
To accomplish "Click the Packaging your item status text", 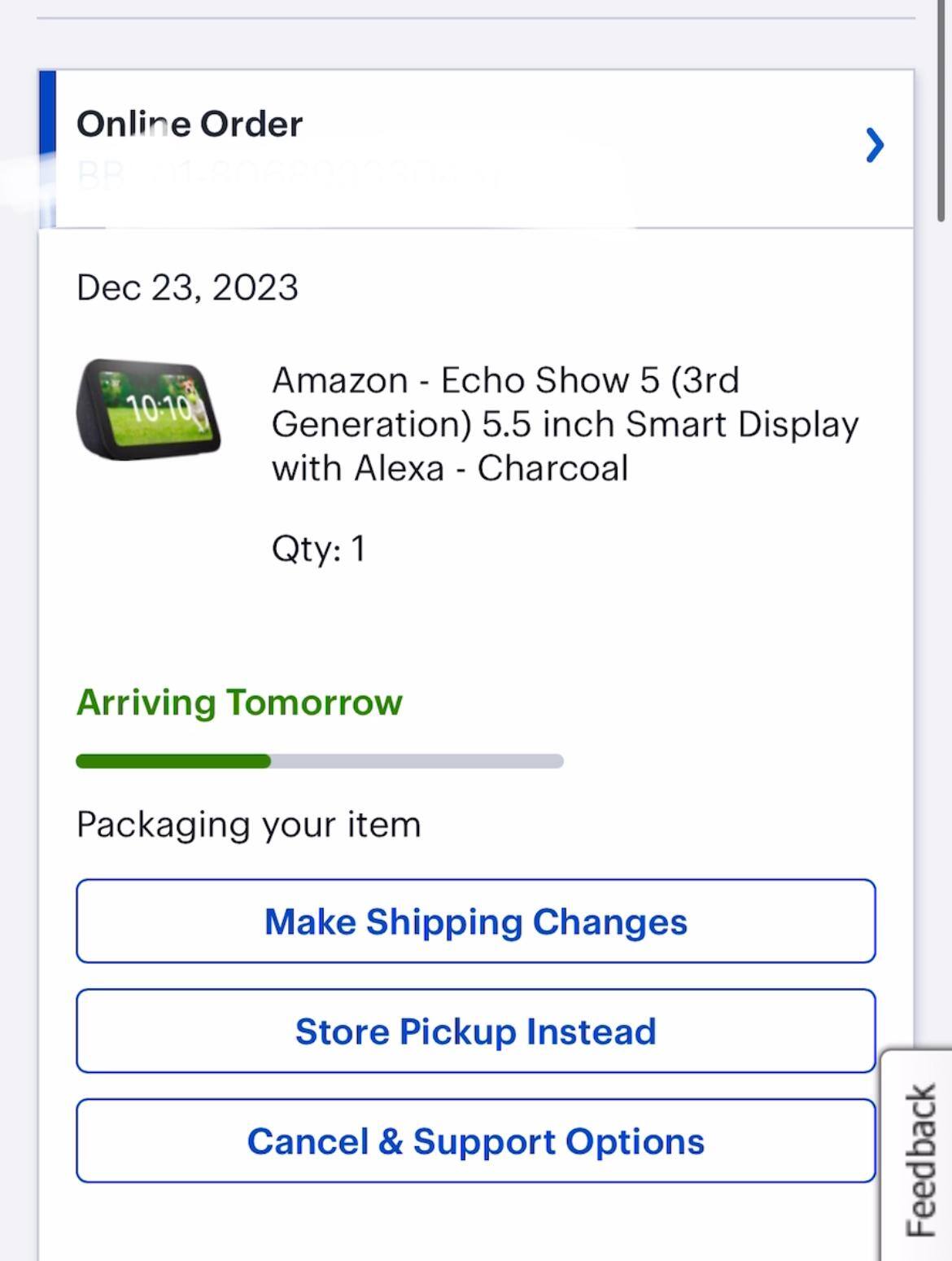I will click(x=248, y=824).
